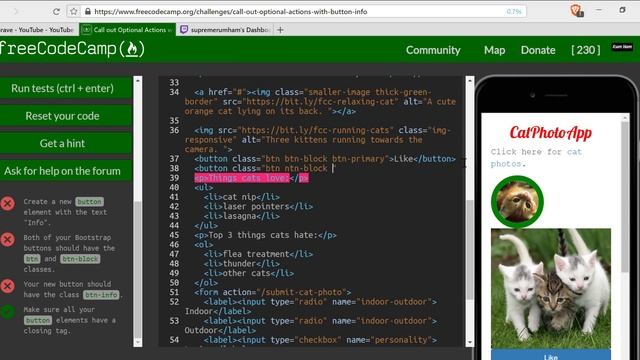
Task: Click the red X beside 'Both of your Bootstrap buttons' test
Action: (7, 240)
